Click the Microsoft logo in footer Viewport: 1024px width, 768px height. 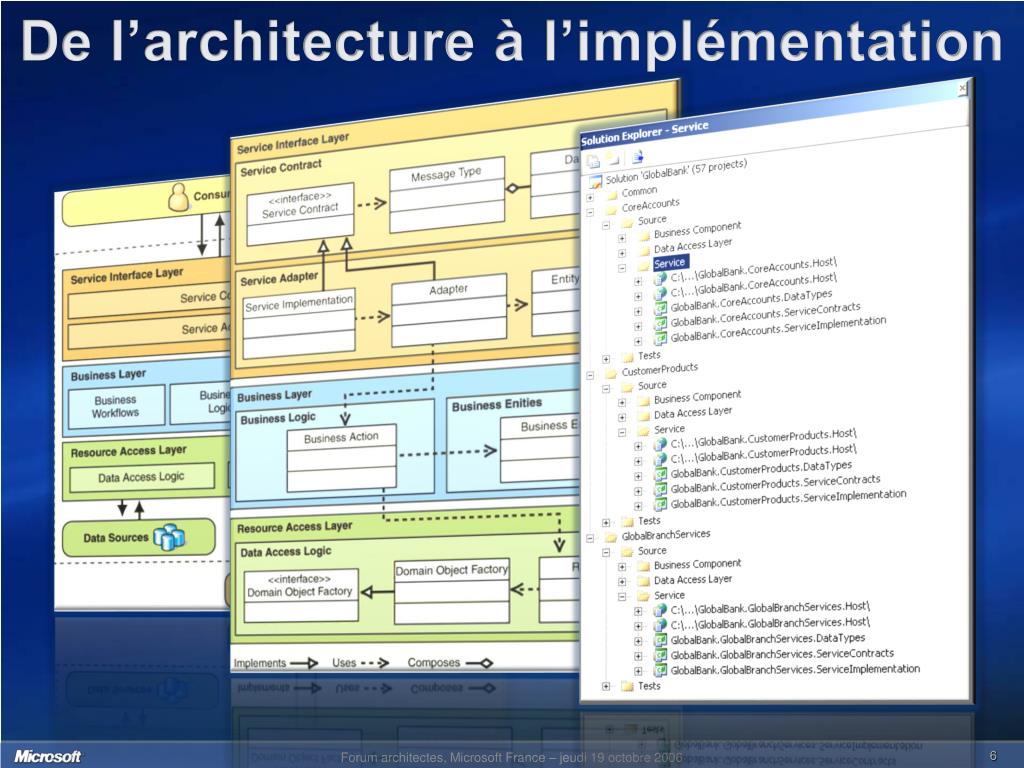[47, 756]
